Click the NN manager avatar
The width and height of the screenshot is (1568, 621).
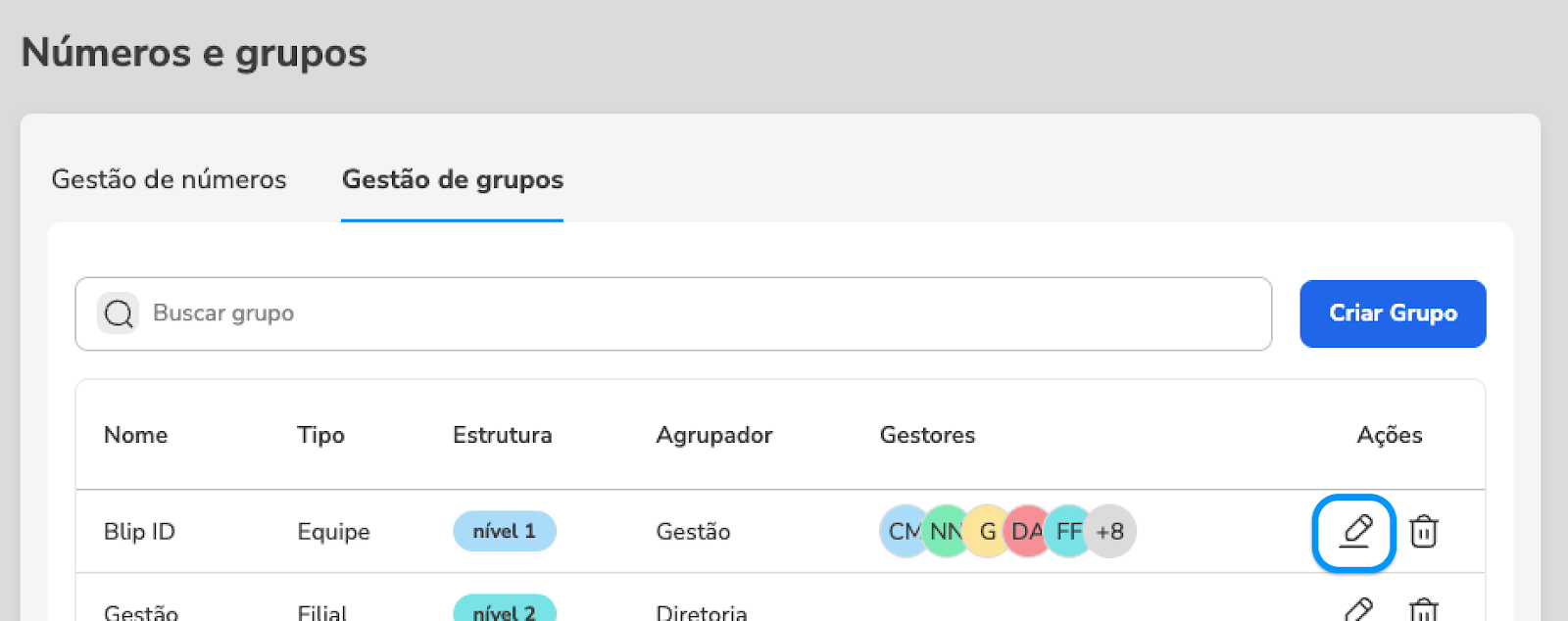pyautogui.click(x=943, y=532)
